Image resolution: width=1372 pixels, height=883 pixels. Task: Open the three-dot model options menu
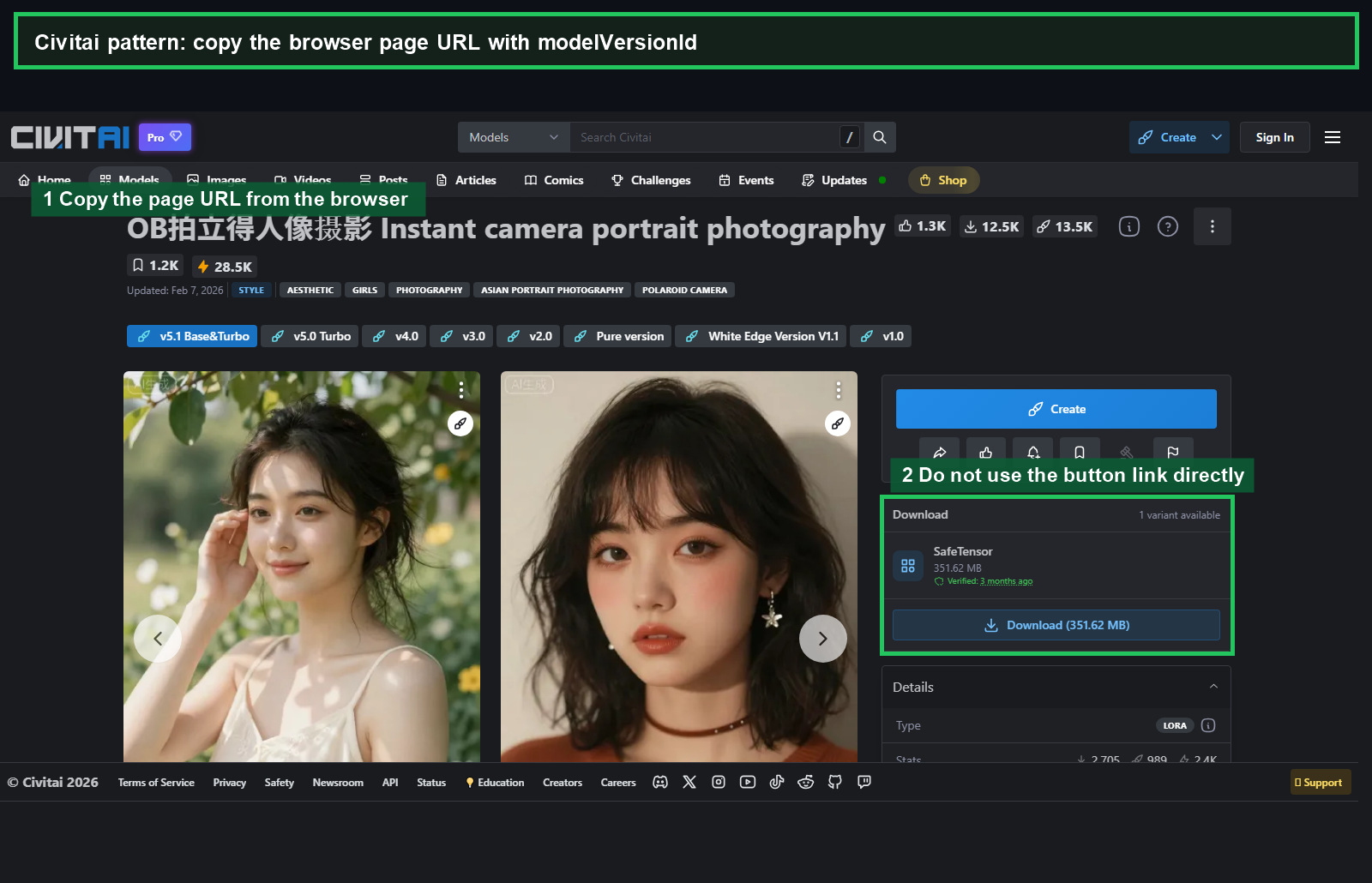coord(1213,226)
